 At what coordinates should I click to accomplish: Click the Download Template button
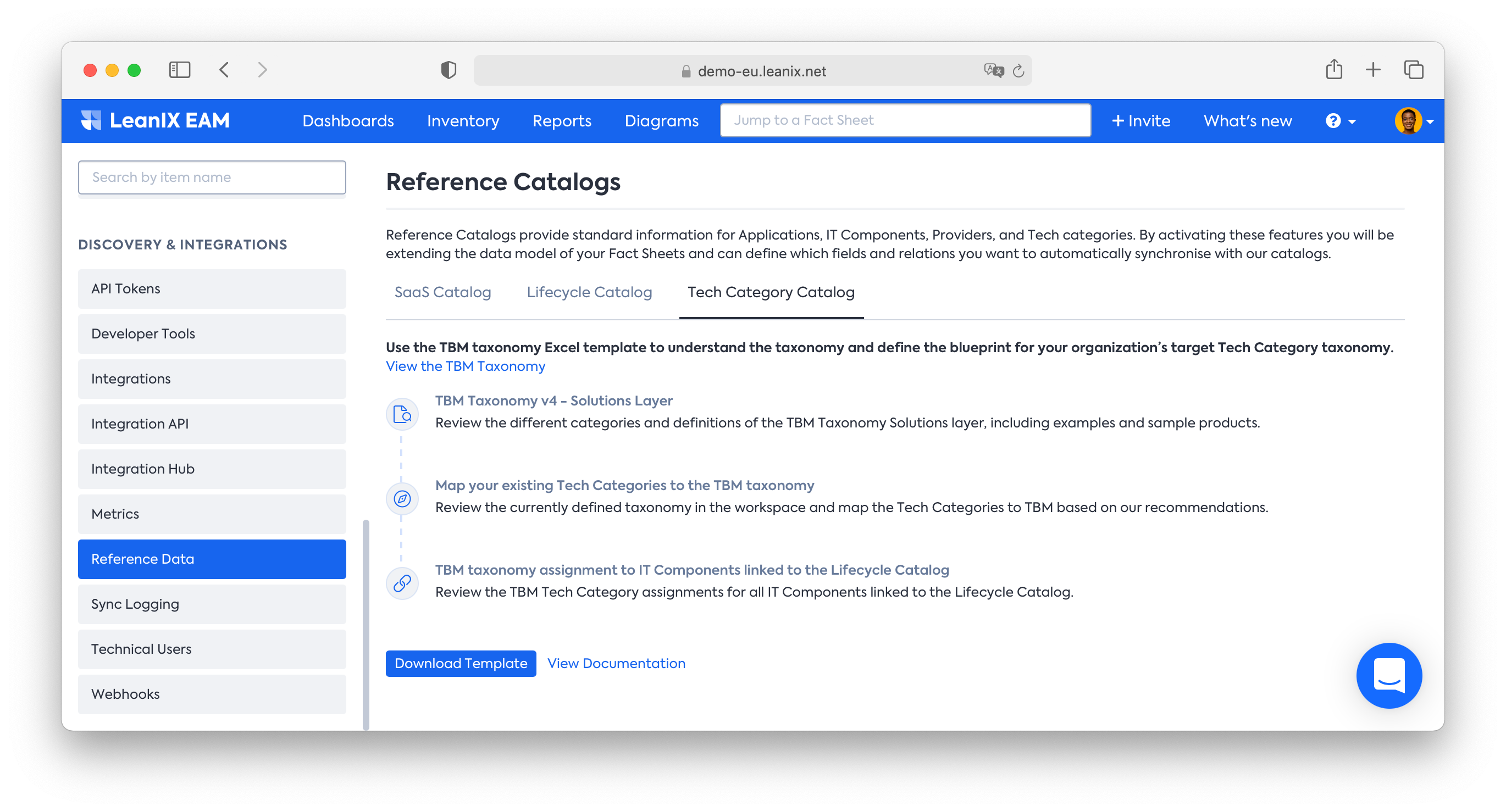pos(461,663)
